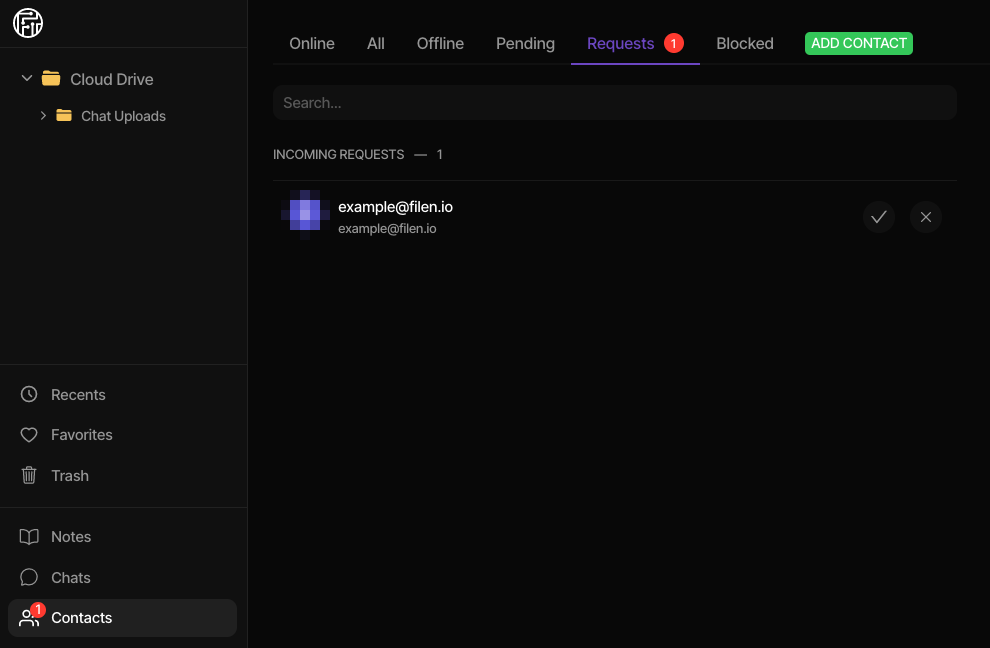Screen dimensions: 990x648
Task: Open Chat Uploads folder label
Action: pyautogui.click(x=123, y=116)
